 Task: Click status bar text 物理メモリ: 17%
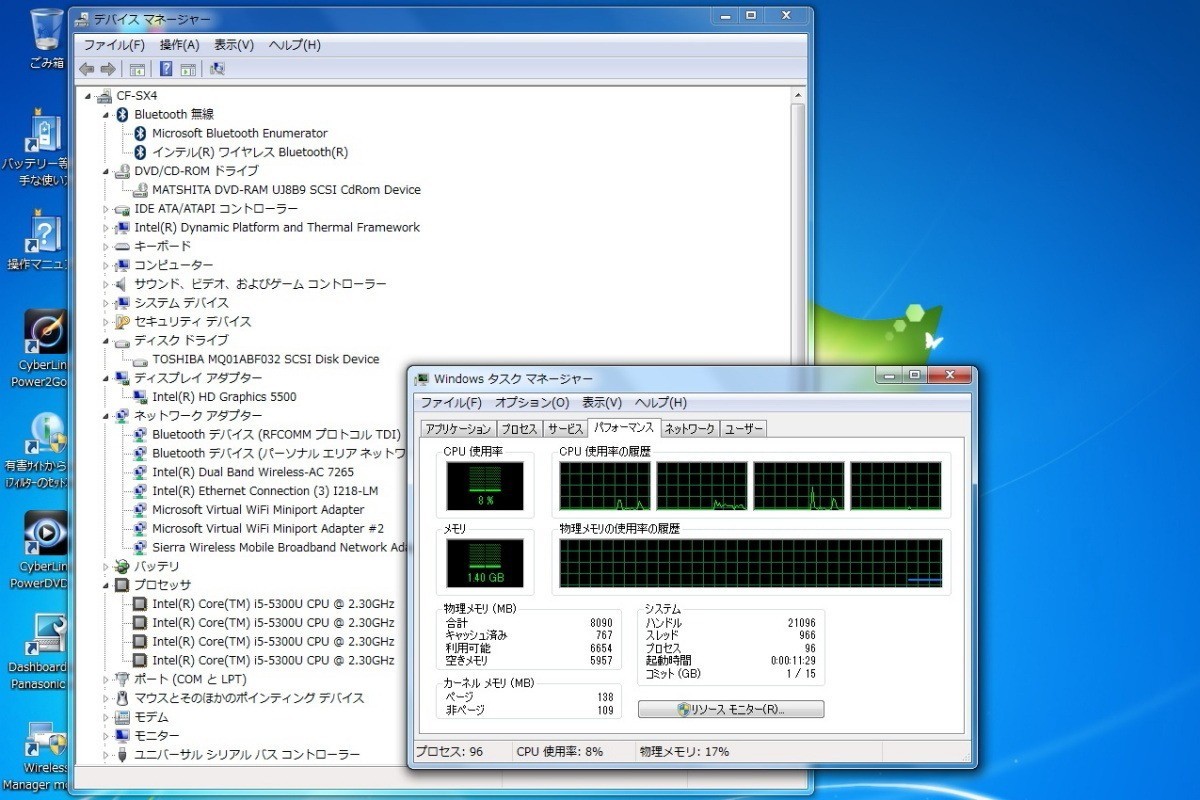pyautogui.click(x=685, y=752)
